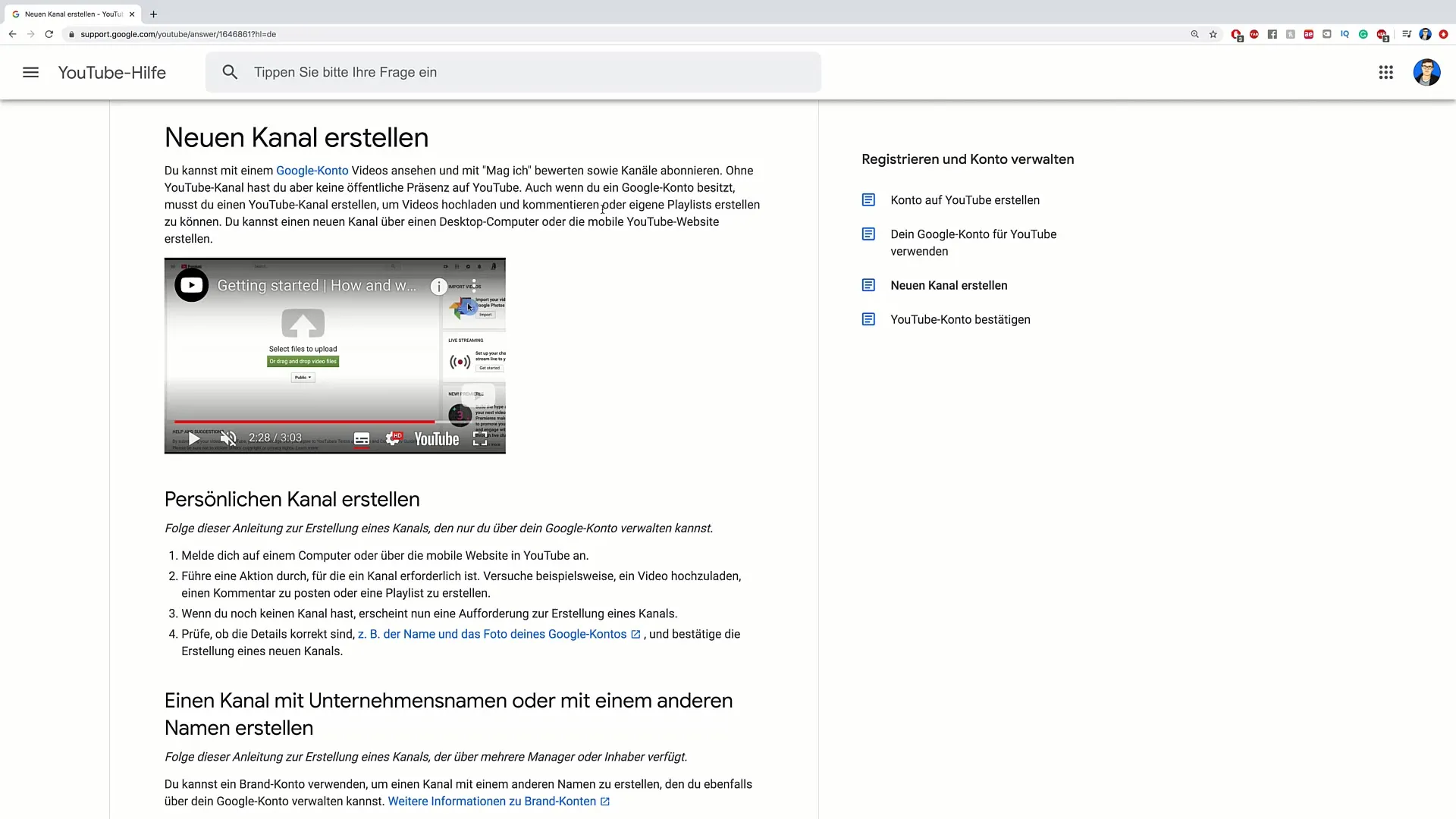The width and height of the screenshot is (1456, 819).
Task: Open the Facebook extension icon
Action: click(1272, 34)
